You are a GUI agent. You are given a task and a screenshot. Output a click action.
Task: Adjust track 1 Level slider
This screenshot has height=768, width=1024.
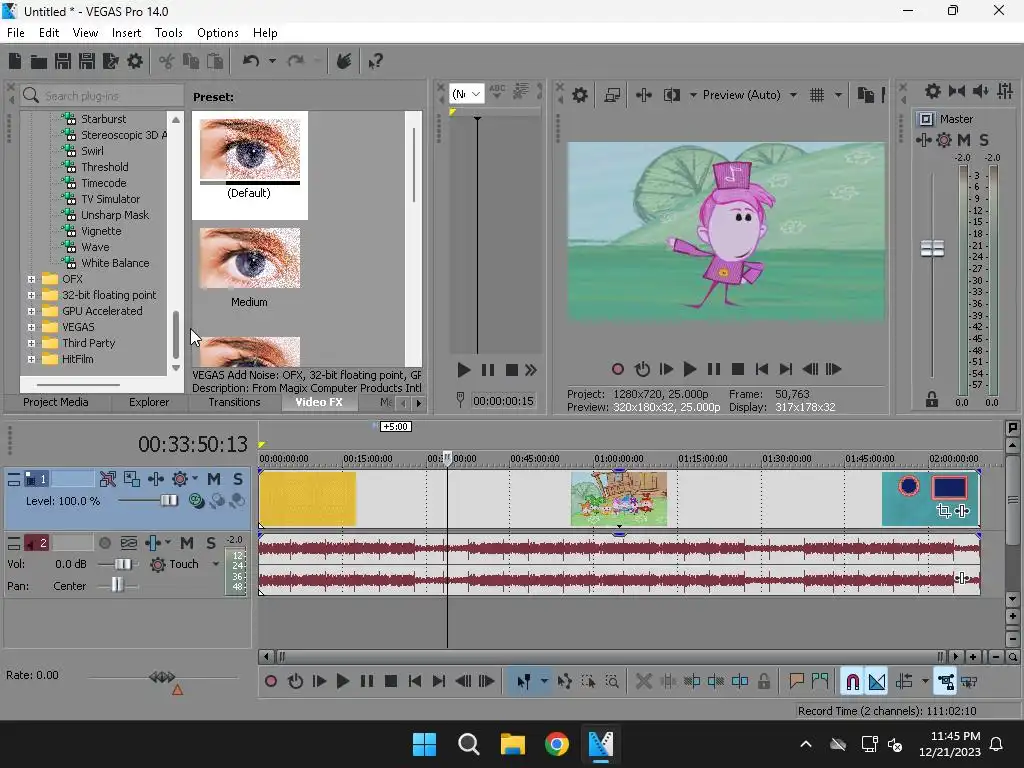tap(168, 501)
